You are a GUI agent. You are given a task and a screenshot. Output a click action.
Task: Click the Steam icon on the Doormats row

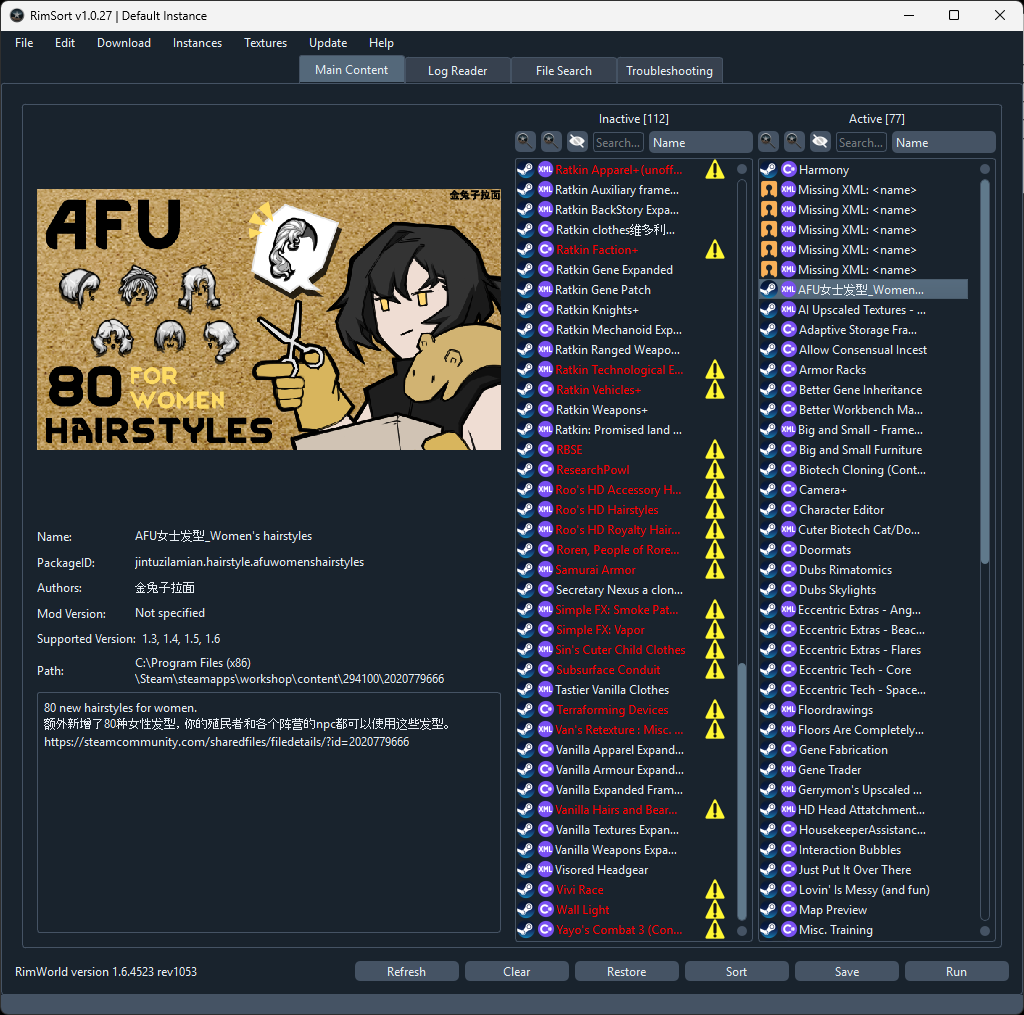[769, 550]
